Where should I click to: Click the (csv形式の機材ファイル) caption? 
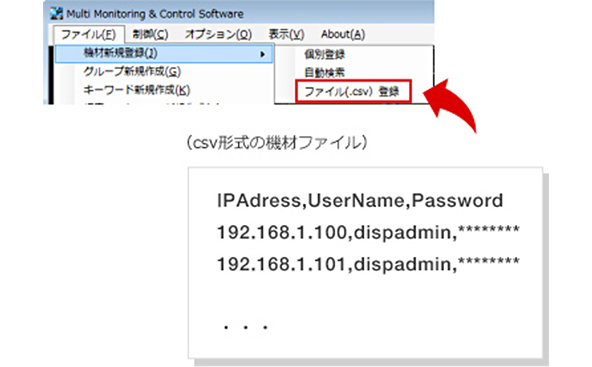[278, 143]
